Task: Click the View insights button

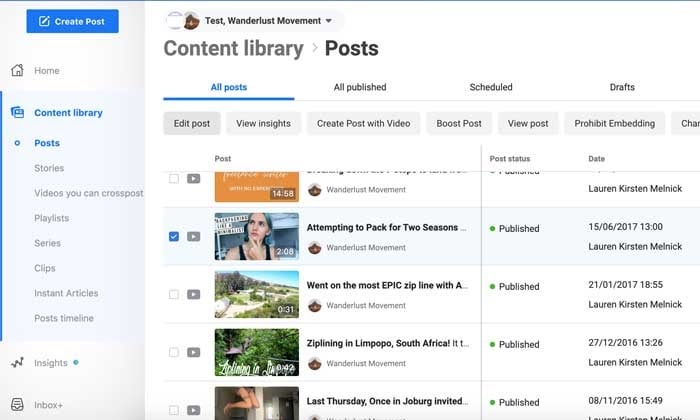Action: (263, 123)
